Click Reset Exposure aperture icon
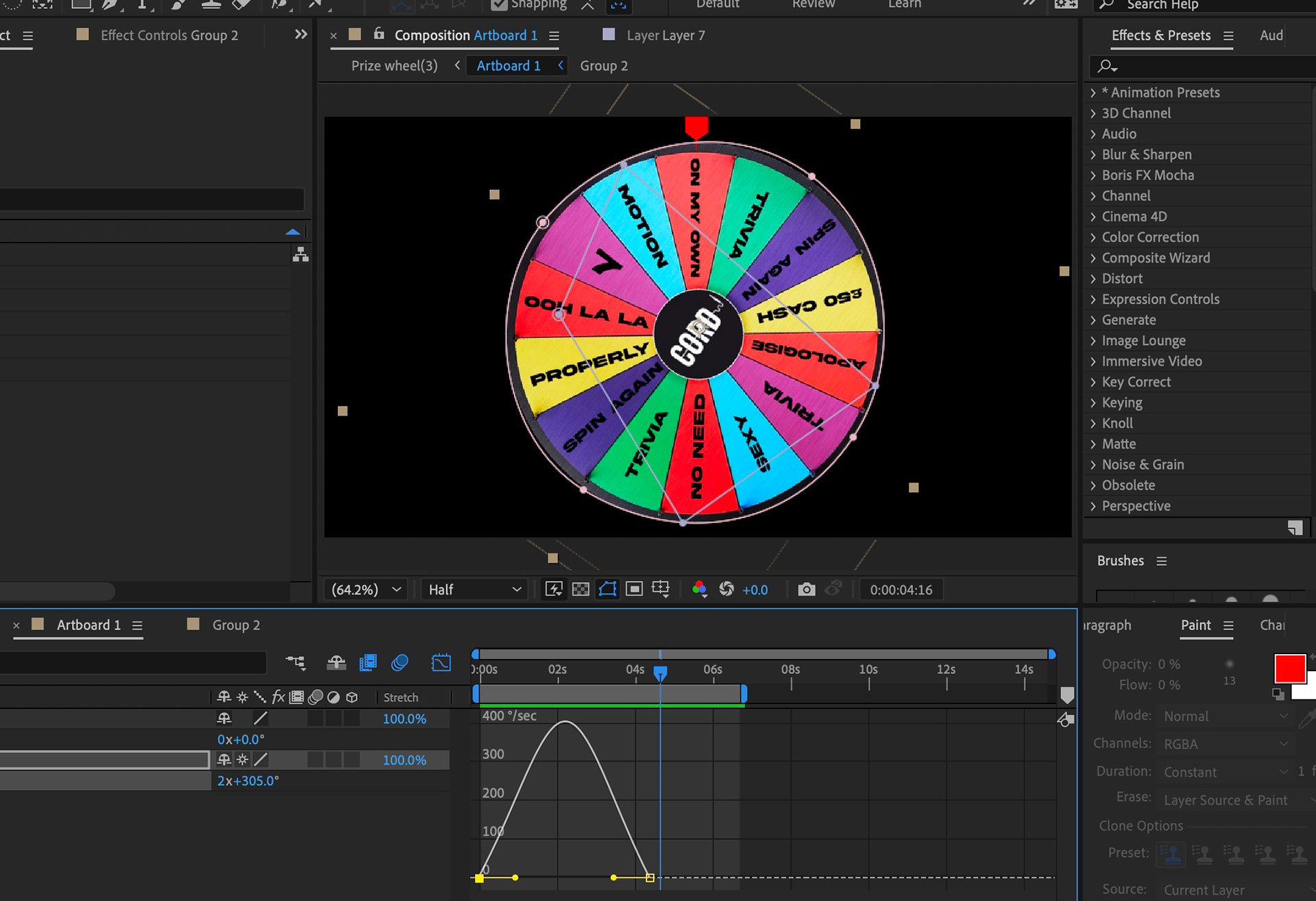The image size is (1316, 901). (727, 590)
